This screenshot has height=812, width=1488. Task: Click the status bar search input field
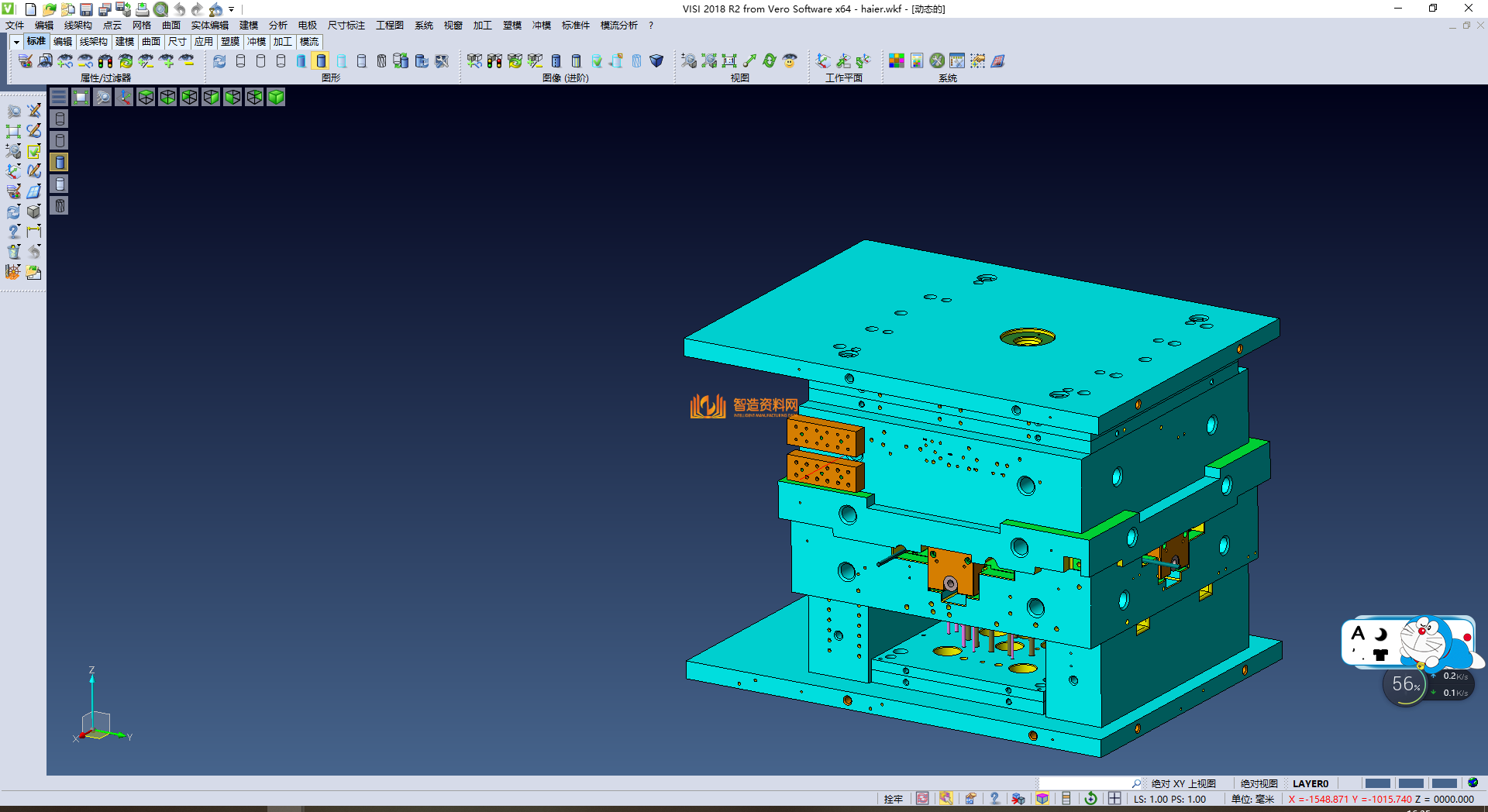[1085, 783]
